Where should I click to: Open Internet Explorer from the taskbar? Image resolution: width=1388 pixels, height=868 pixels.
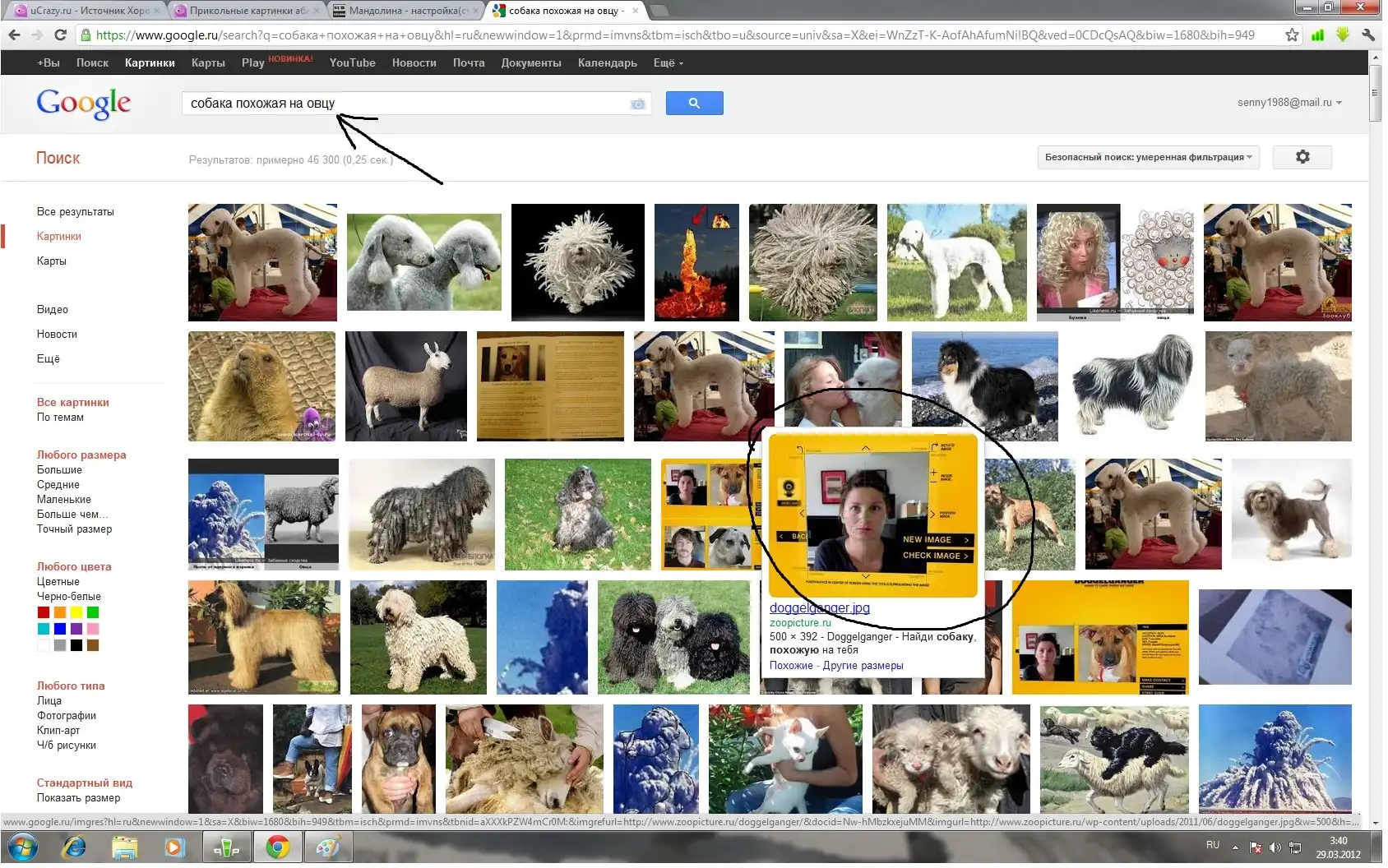click(x=74, y=847)
